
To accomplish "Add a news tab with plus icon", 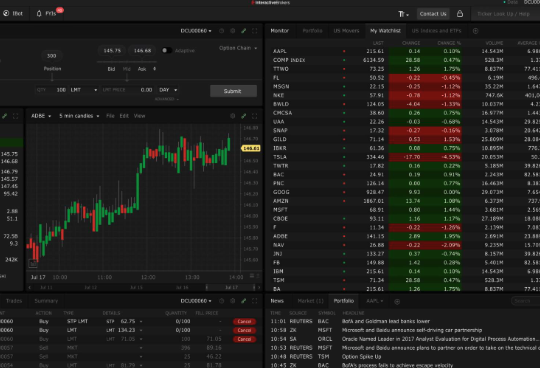I will 397,302.
